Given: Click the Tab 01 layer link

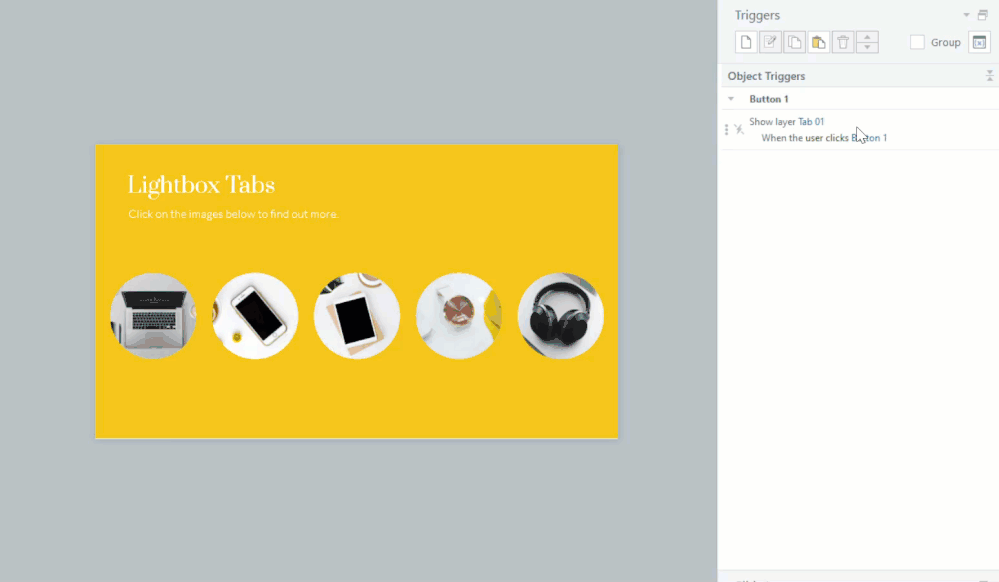Looking at the screenshot, I should 811,121.
